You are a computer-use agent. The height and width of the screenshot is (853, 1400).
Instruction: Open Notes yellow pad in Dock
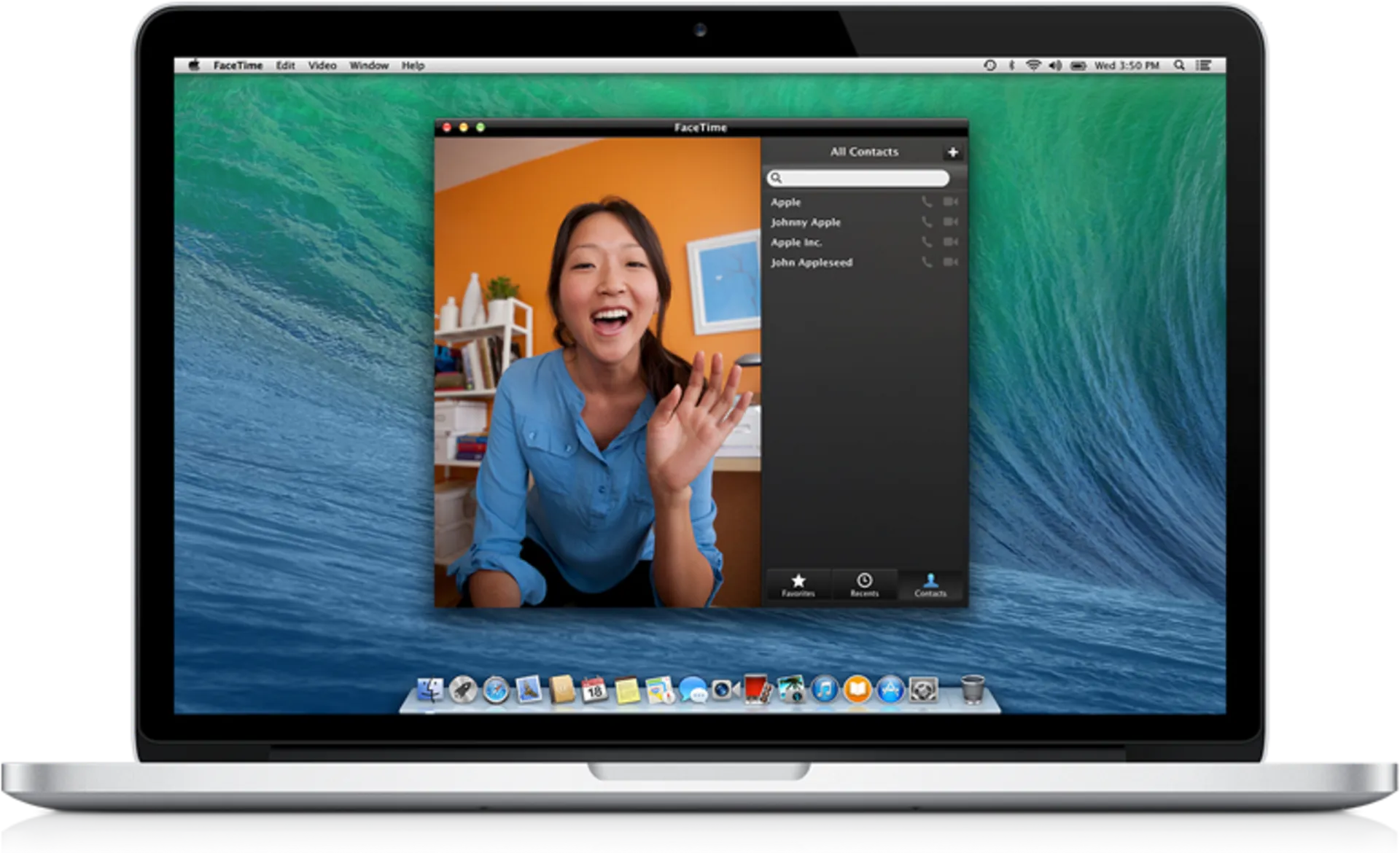click(x=627, y=690)
